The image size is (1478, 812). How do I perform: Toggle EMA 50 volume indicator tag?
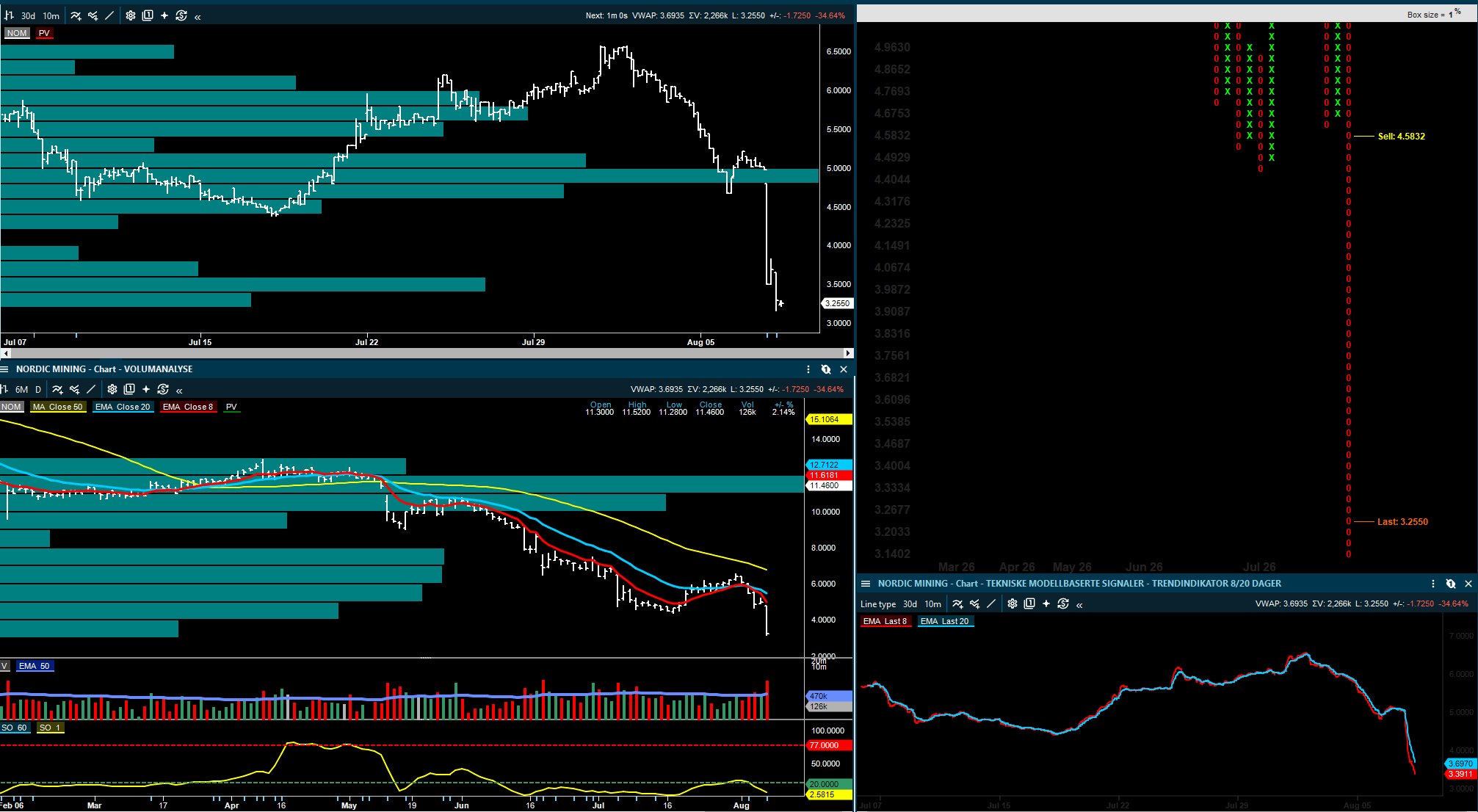(35, 666)
